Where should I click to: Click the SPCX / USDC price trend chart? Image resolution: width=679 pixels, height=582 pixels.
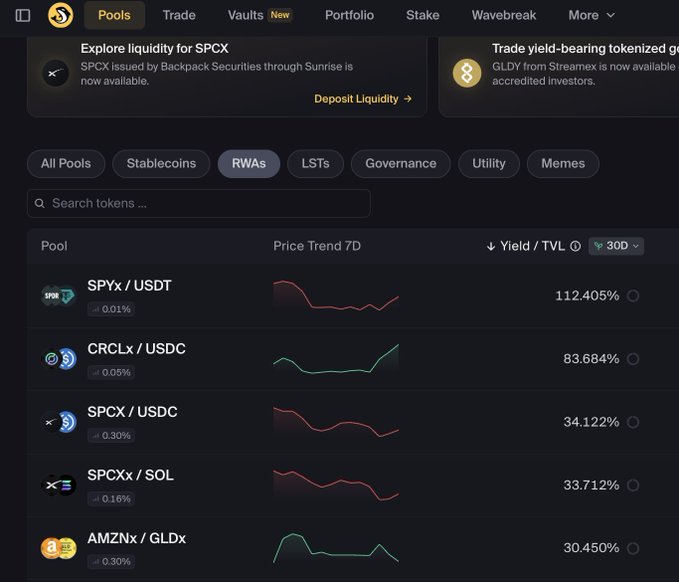tap(336, 422)
